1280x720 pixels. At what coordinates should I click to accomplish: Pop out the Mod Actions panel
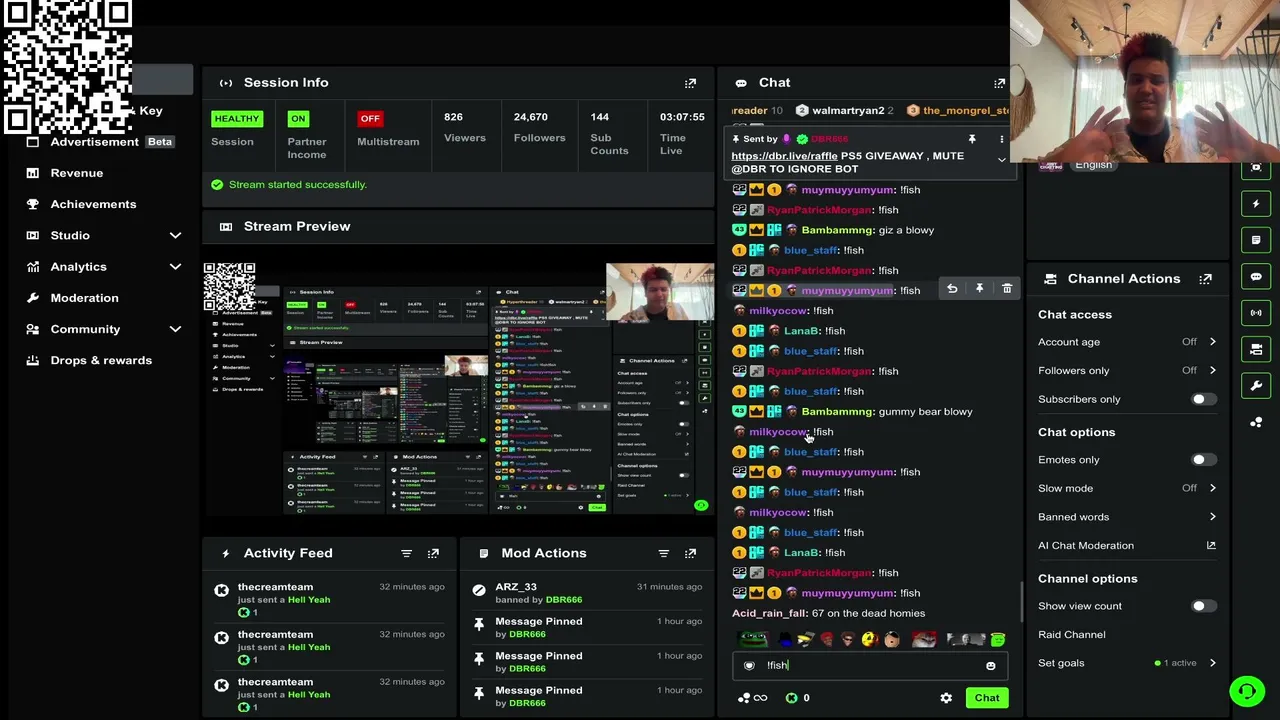pos(690,553)
